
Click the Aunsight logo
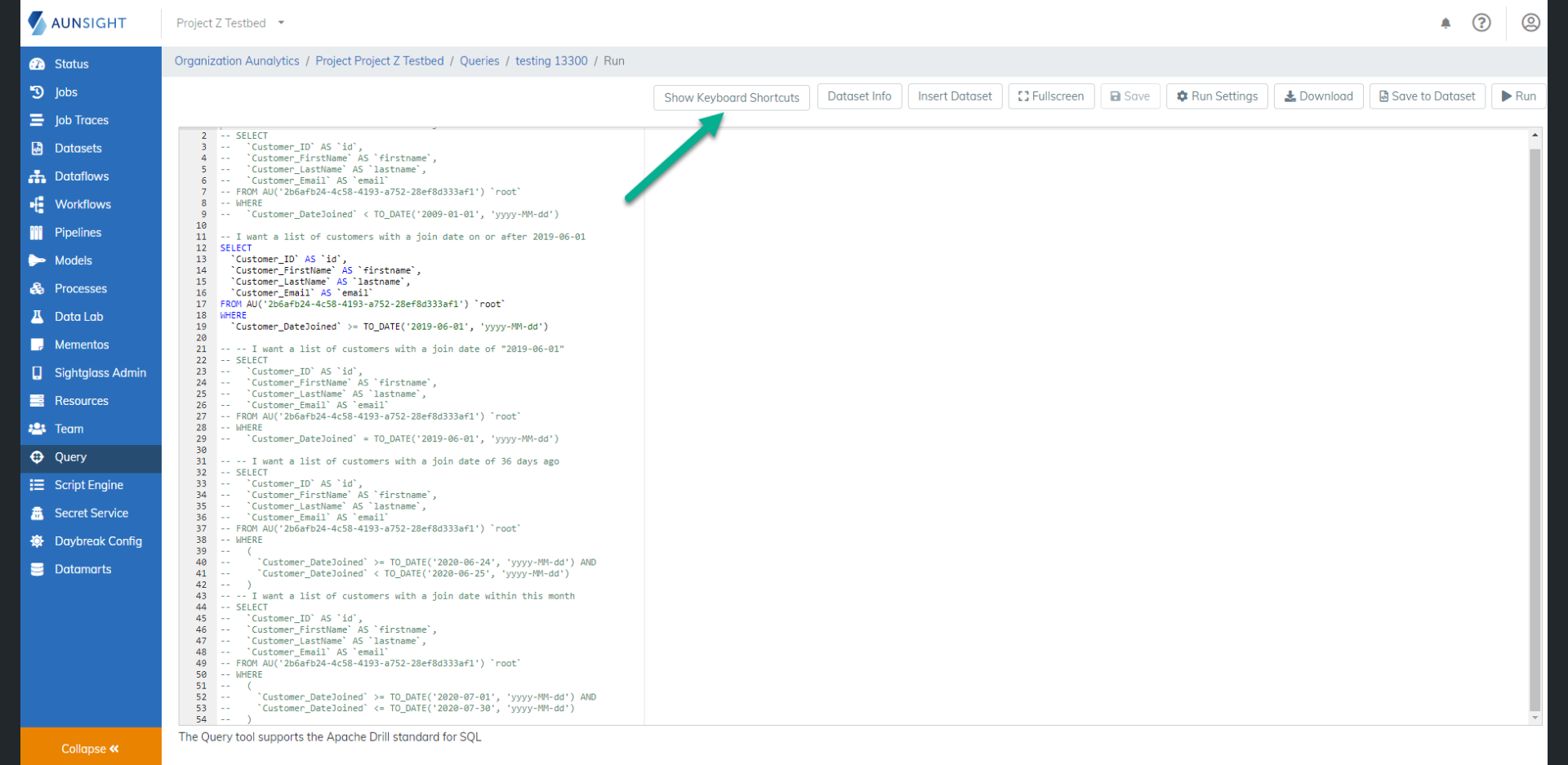pyautogui.click(x=78, y=23)
